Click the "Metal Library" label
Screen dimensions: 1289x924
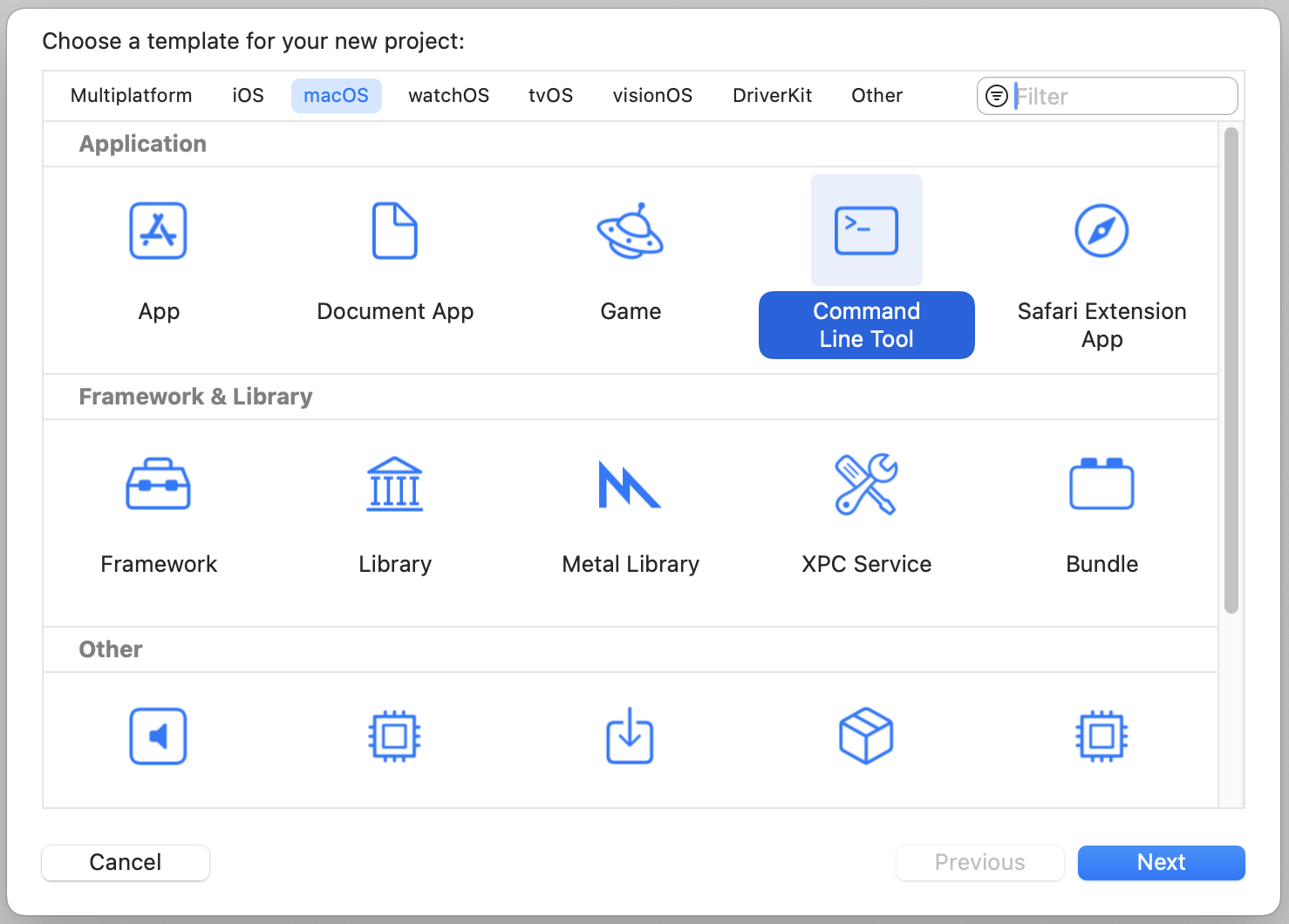click(x=631, y=564)
